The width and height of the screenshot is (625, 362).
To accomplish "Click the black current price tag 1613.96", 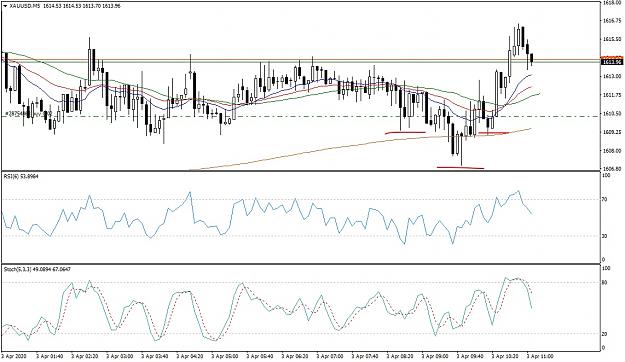I will click(612, 61).
